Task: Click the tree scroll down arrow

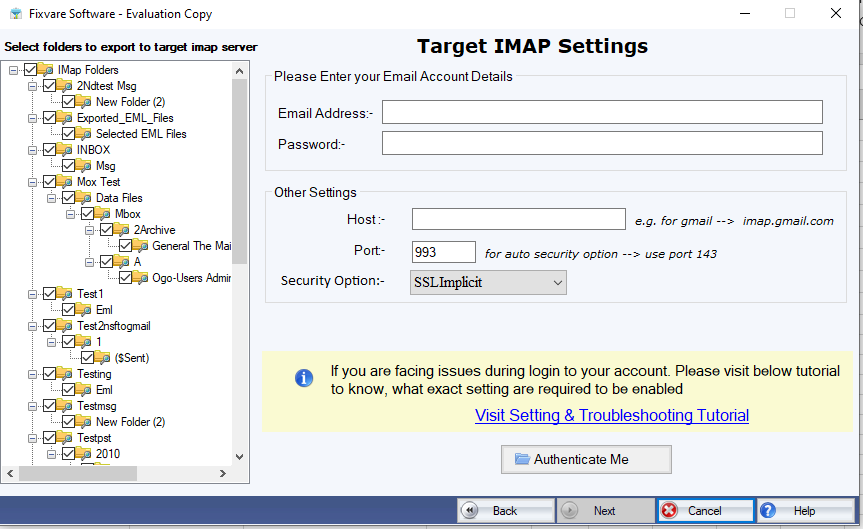Action: point(239,456)
